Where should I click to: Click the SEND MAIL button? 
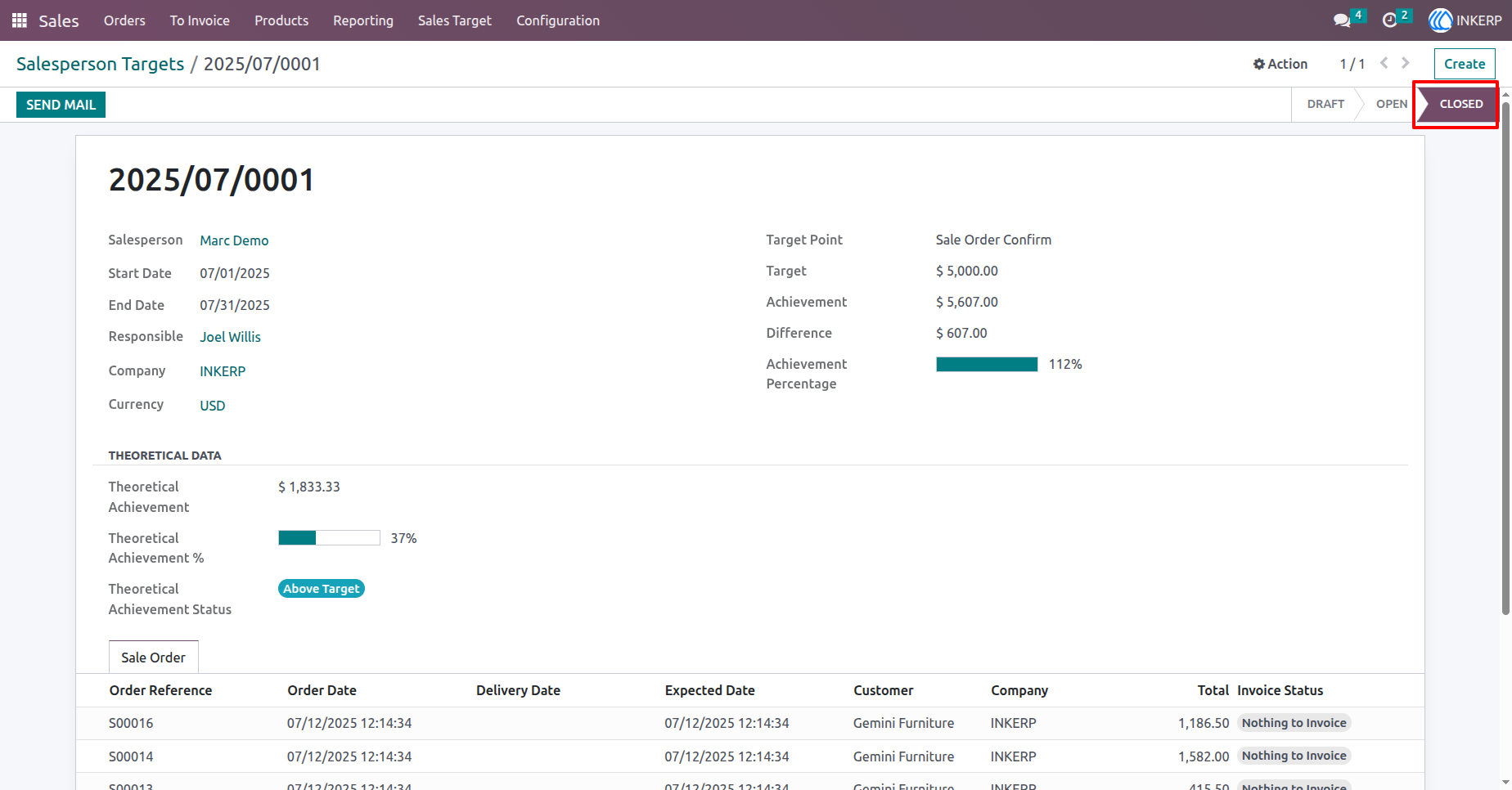point(61,105)
